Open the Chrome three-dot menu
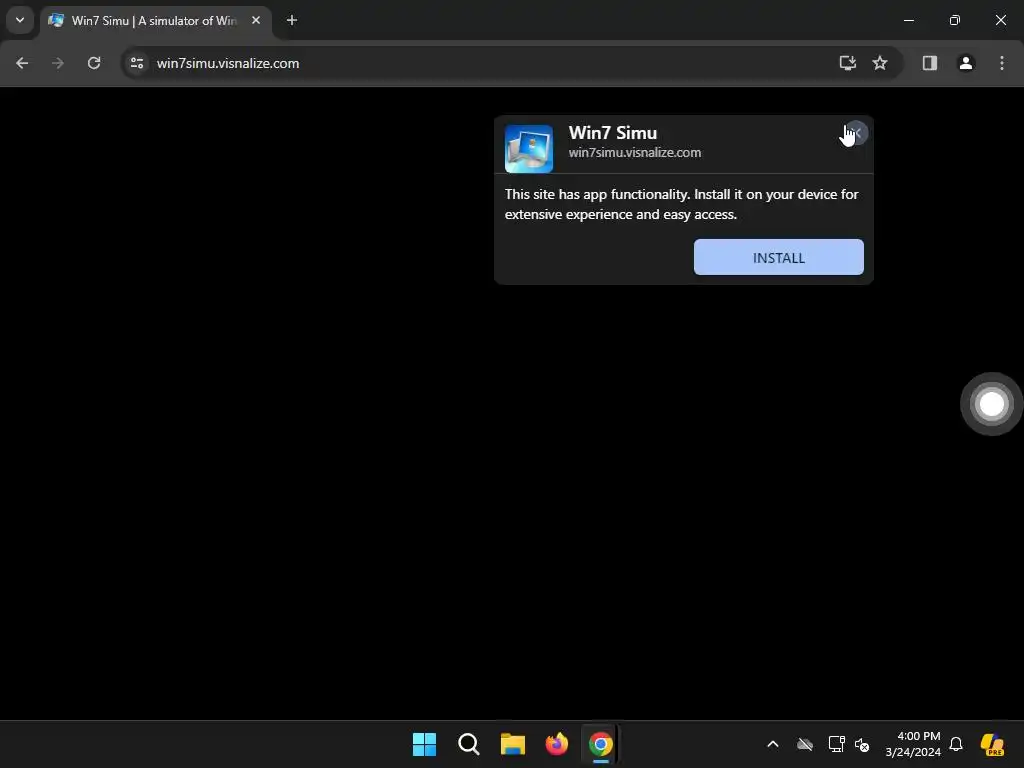1024x768 pixels. point(1002,63)
